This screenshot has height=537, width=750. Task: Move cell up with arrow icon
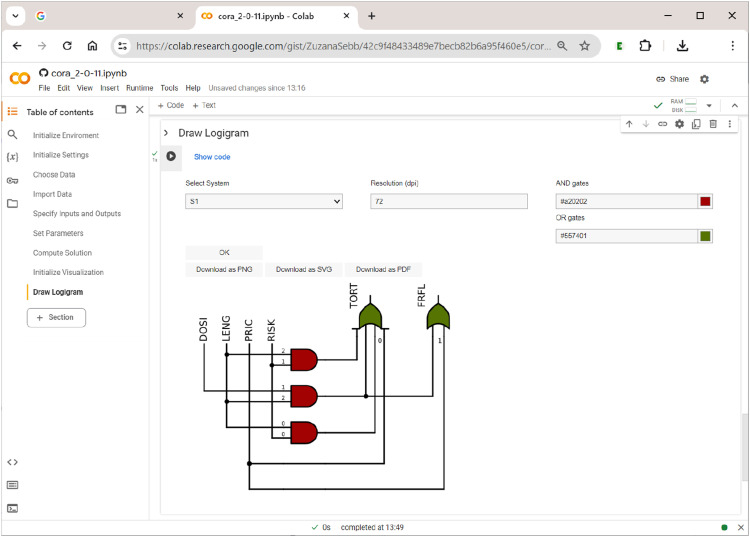tap(629, 124)
